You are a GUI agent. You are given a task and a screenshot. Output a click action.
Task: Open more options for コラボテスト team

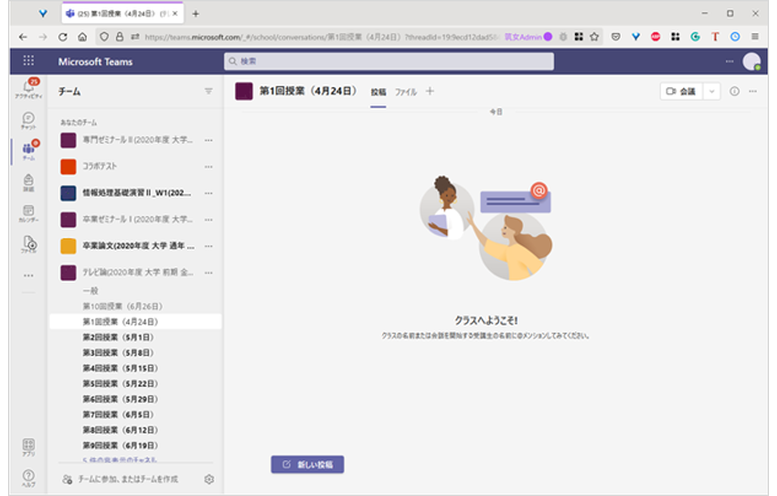[x=209, y=166]
